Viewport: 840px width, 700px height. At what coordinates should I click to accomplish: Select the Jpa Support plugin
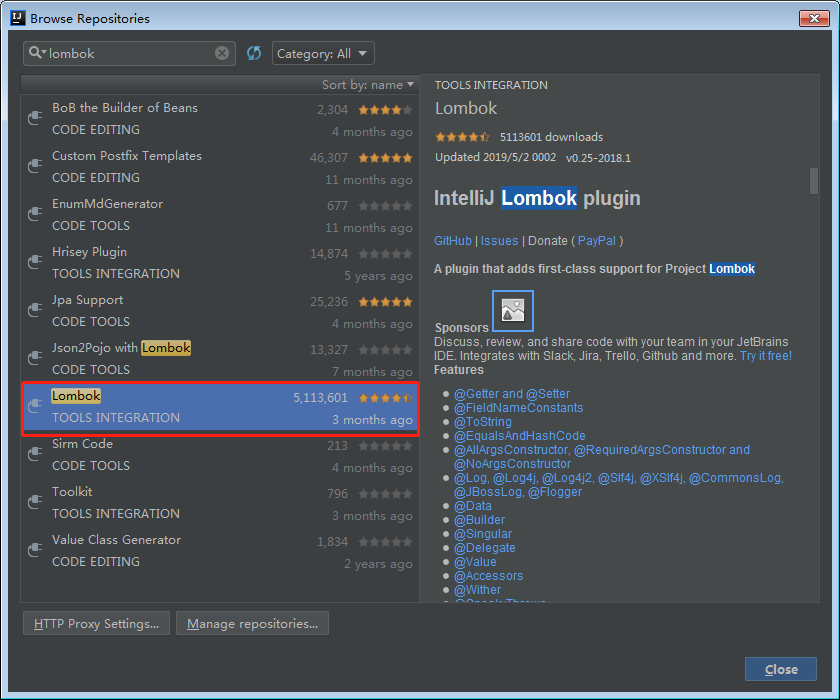point(220,311)
